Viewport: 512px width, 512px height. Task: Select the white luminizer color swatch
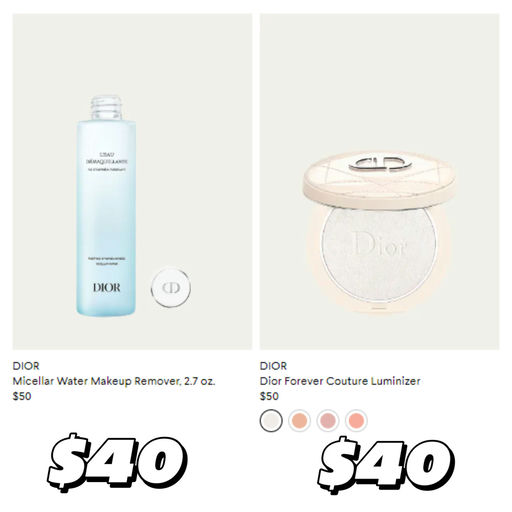point(271,420)
